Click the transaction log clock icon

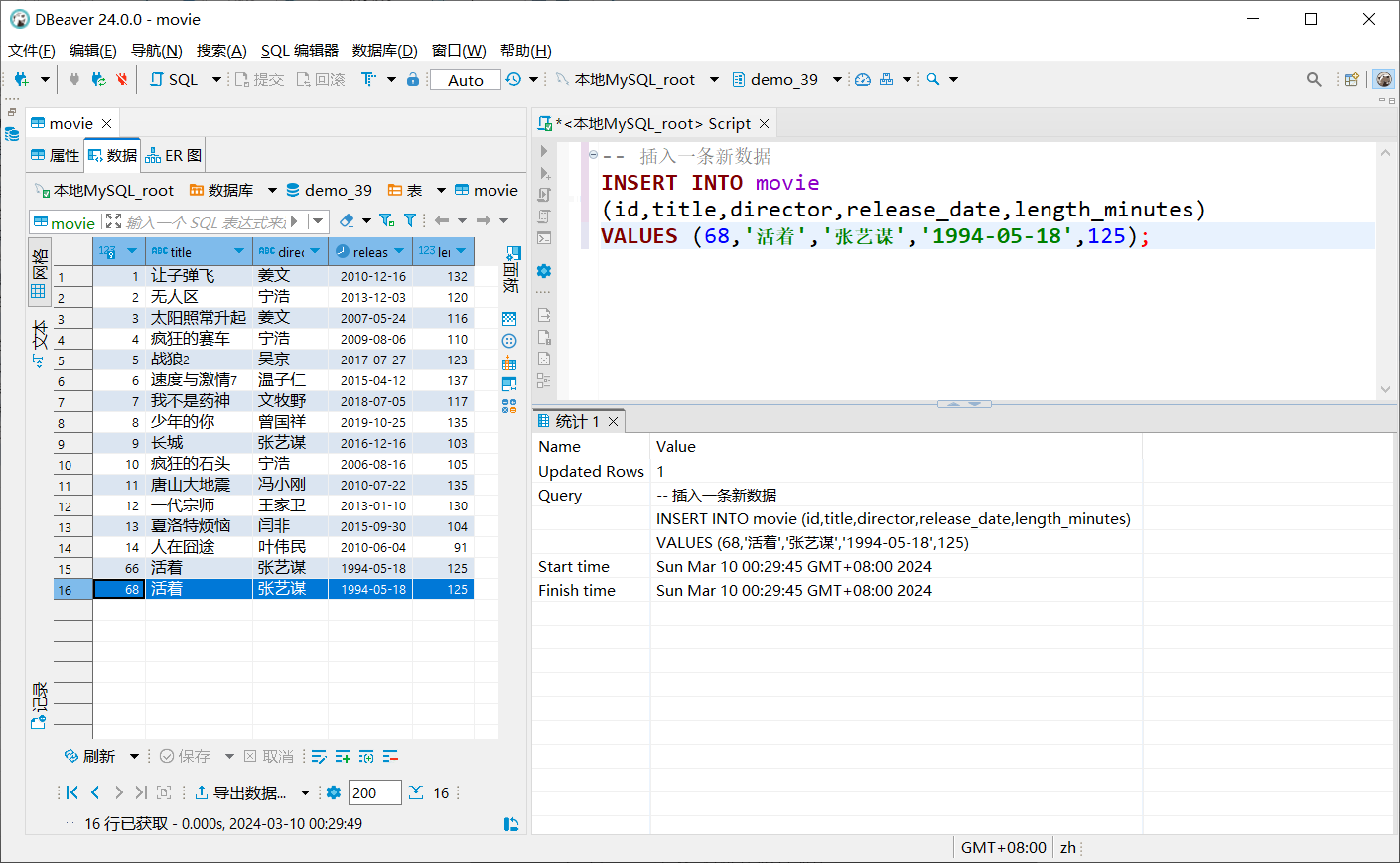513,79
